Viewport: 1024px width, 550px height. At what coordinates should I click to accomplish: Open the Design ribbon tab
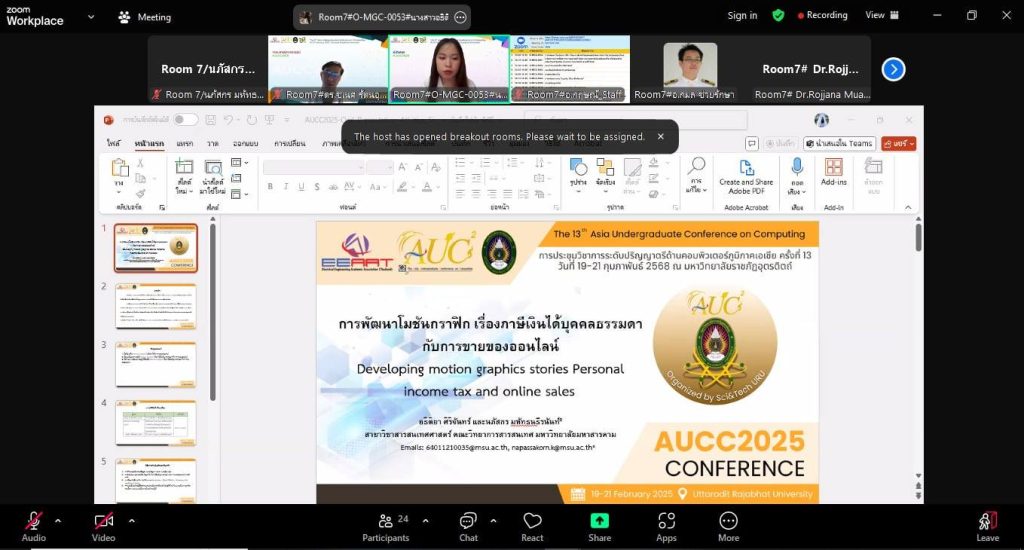pyautogui.click(x=246, y=143)
